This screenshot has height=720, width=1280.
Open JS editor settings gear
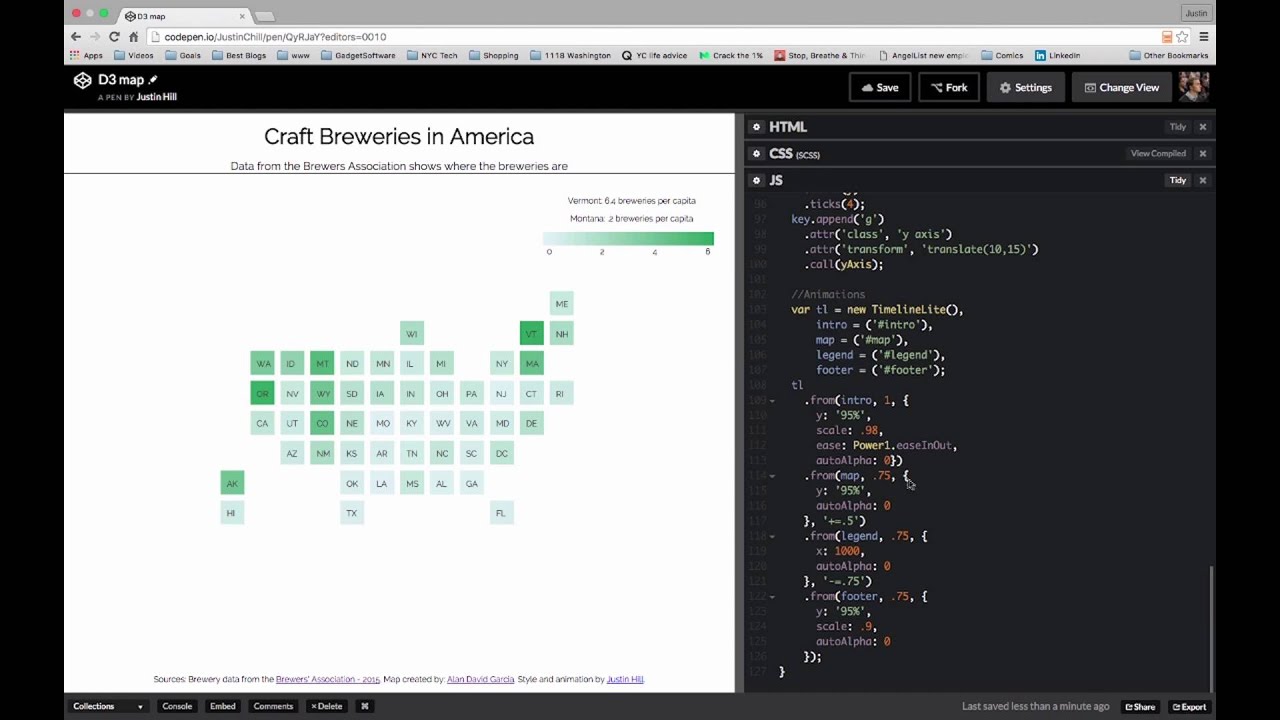tap(756, 181)
